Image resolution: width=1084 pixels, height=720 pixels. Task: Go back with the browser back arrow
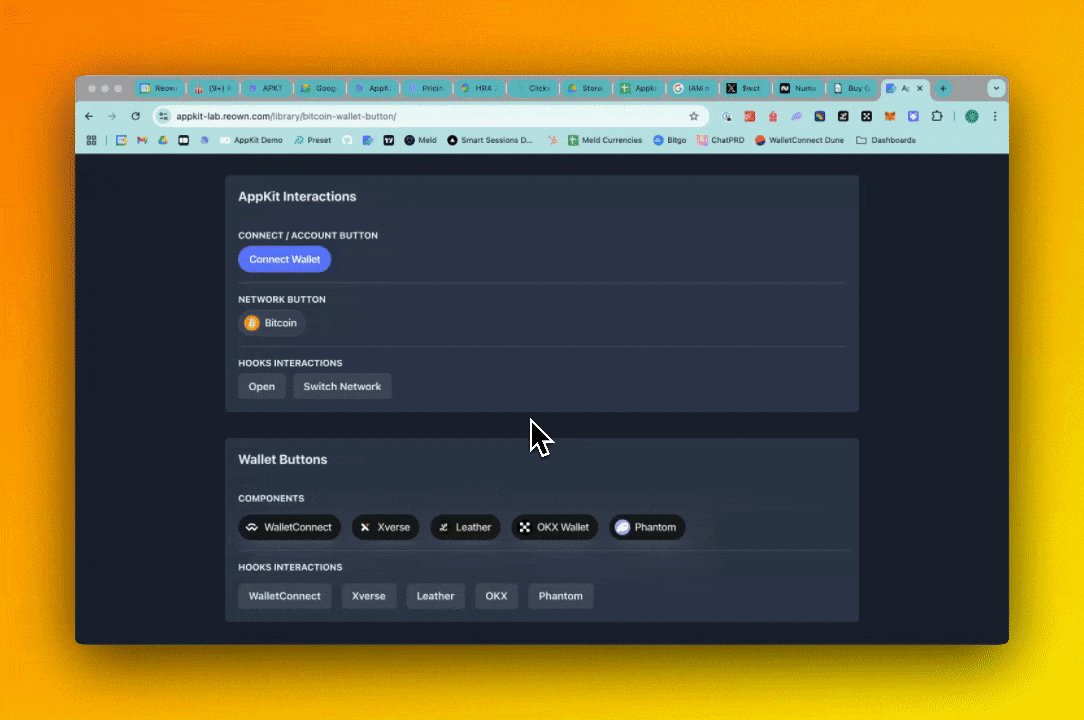[89, 116]
